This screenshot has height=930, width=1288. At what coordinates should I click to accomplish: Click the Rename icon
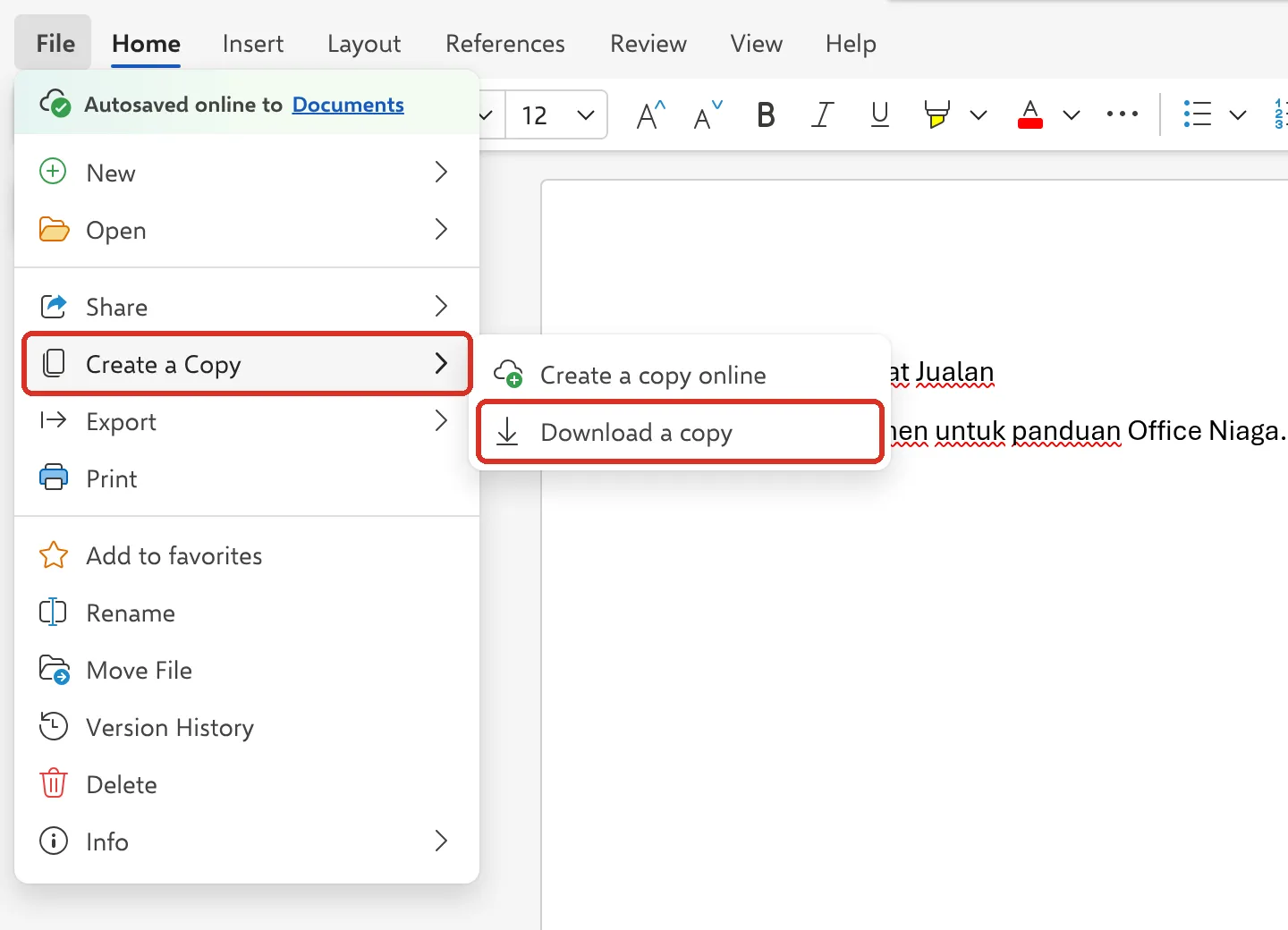click(54, 613)
